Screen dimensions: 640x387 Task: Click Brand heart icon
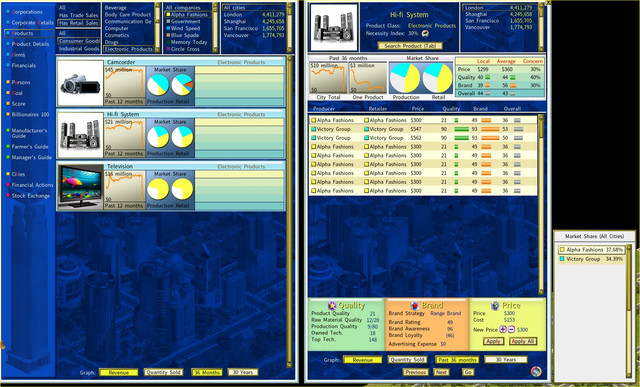click(x=415, y=305)
